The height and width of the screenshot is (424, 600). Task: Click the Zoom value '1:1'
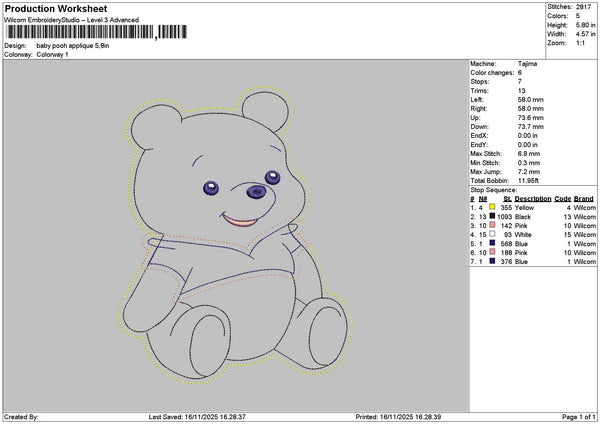pos(580,43)
